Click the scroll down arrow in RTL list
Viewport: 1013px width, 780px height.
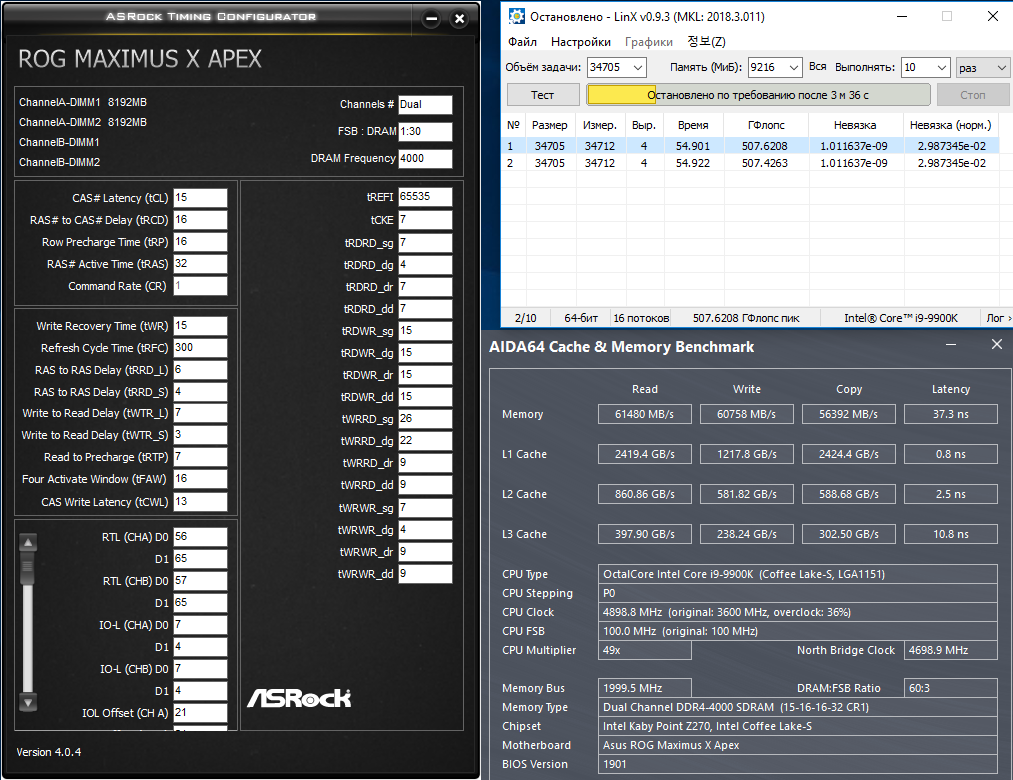[x=28, y=702]
